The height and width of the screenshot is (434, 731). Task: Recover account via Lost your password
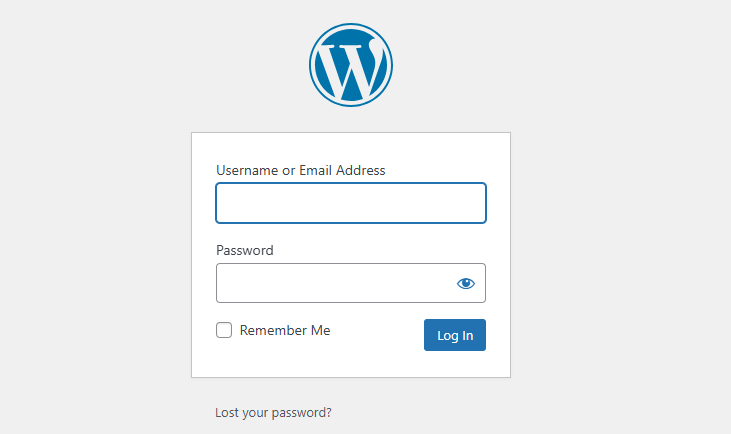(273, 412)
